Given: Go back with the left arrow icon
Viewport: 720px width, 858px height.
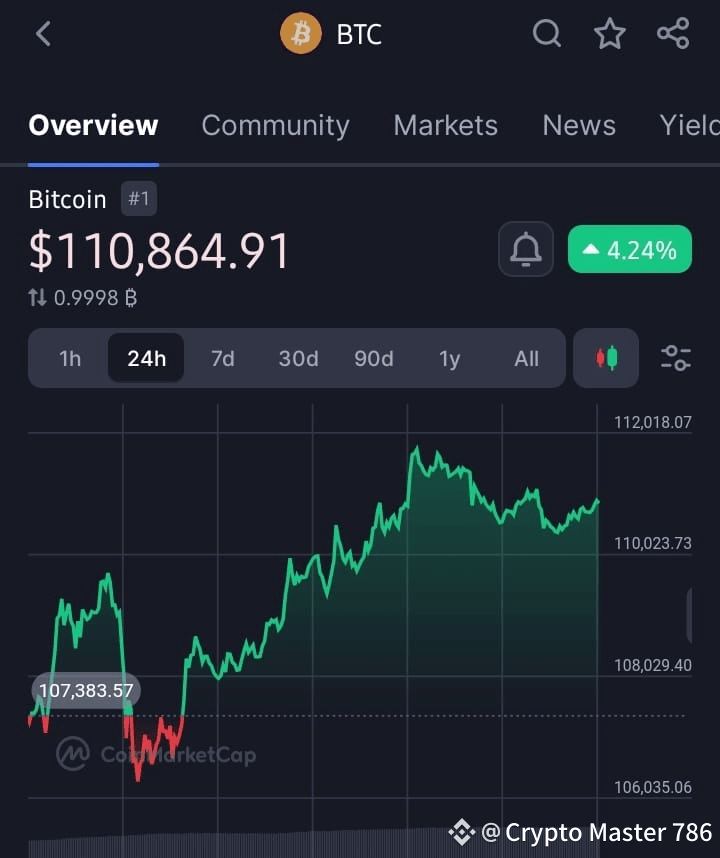Looking at the screenshot, I should pyautogui.click(x=43, y=34).
